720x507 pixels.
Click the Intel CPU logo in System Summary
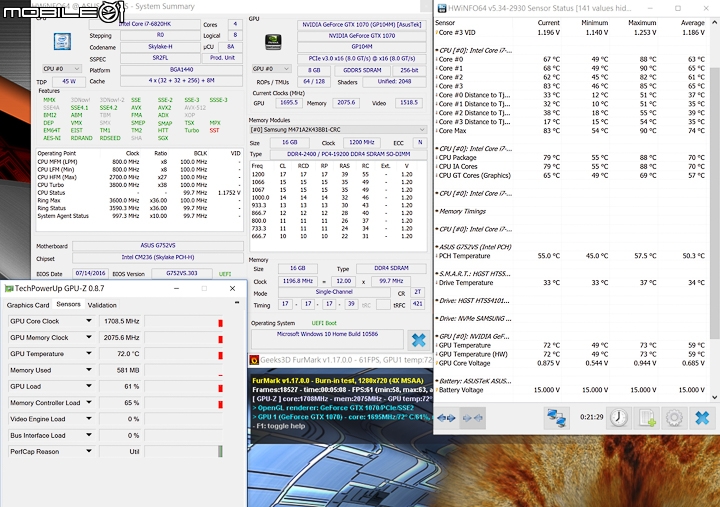[x=62, y=41]
